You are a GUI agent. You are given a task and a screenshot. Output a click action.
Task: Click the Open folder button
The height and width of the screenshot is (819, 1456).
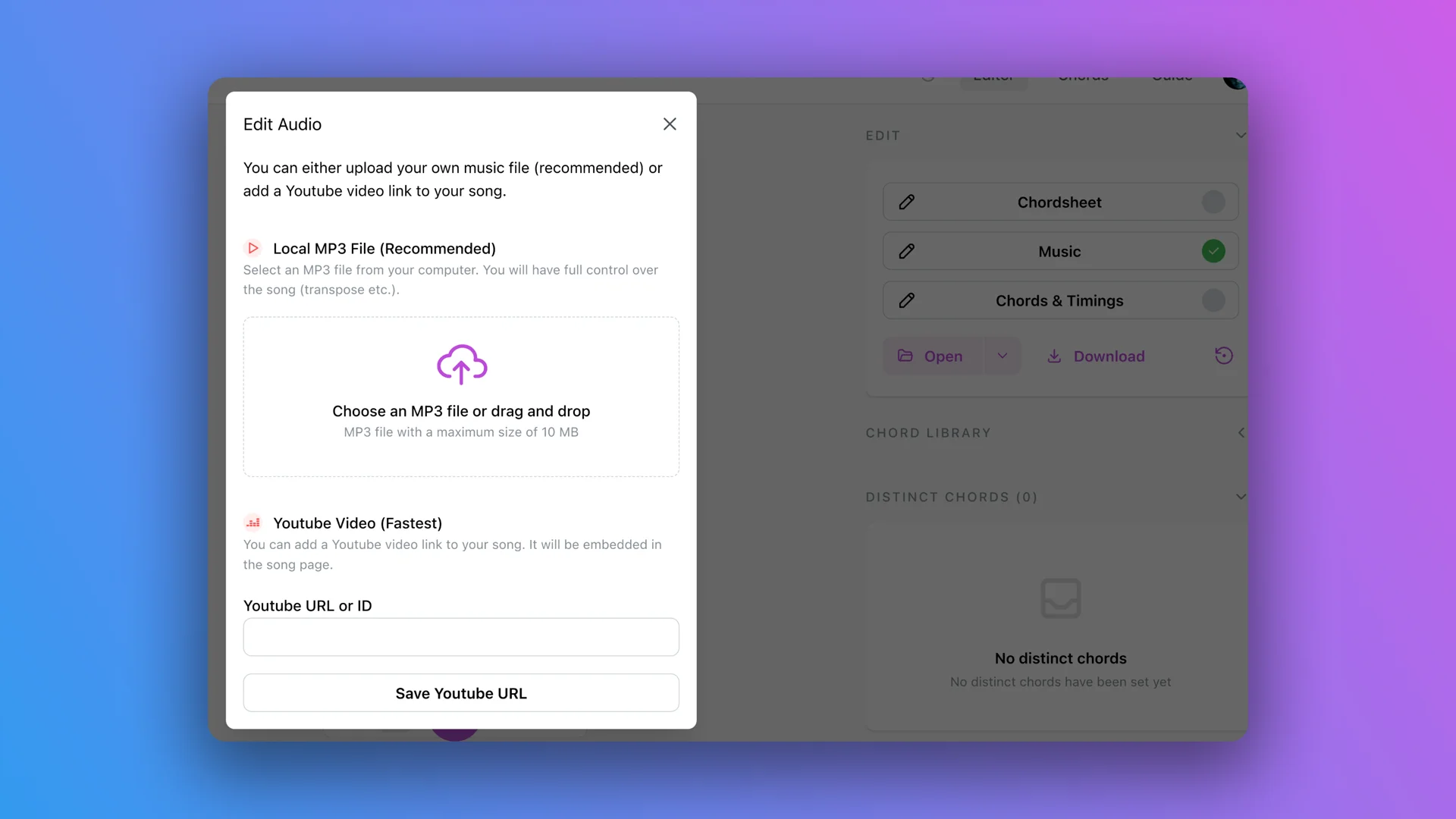(x=934, y=356)
